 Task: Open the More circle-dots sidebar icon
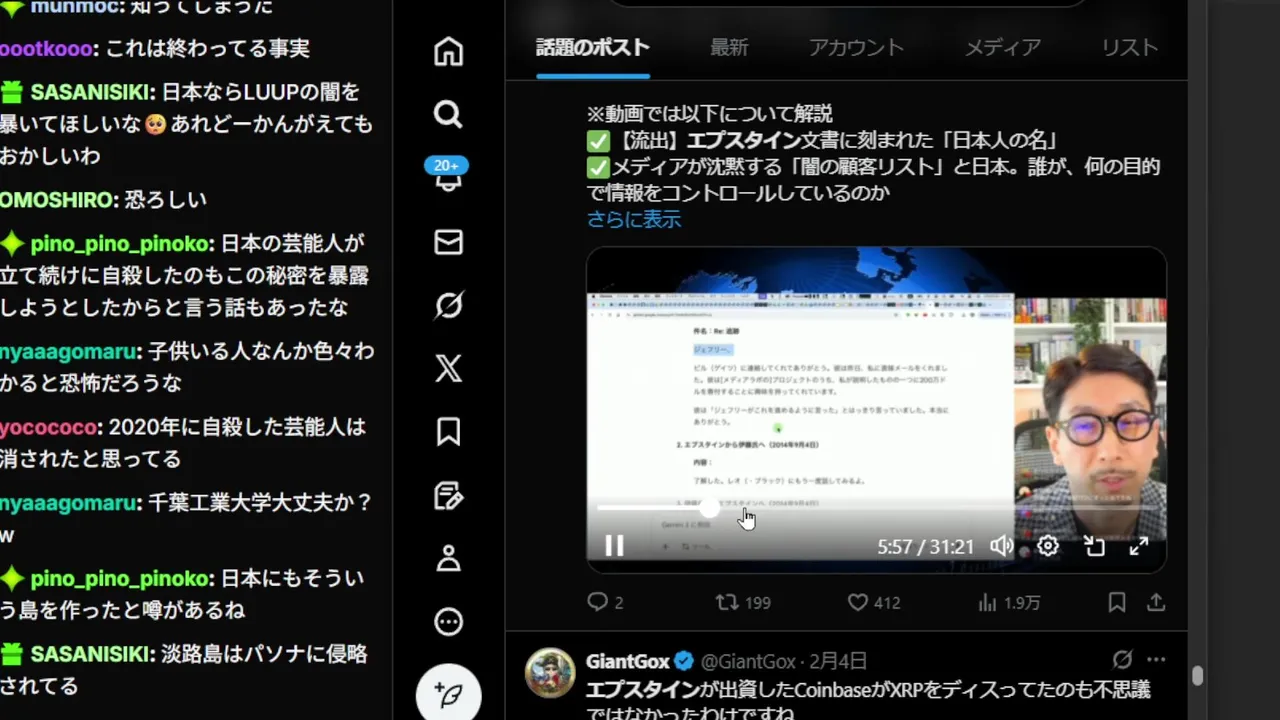click(448, 622)
